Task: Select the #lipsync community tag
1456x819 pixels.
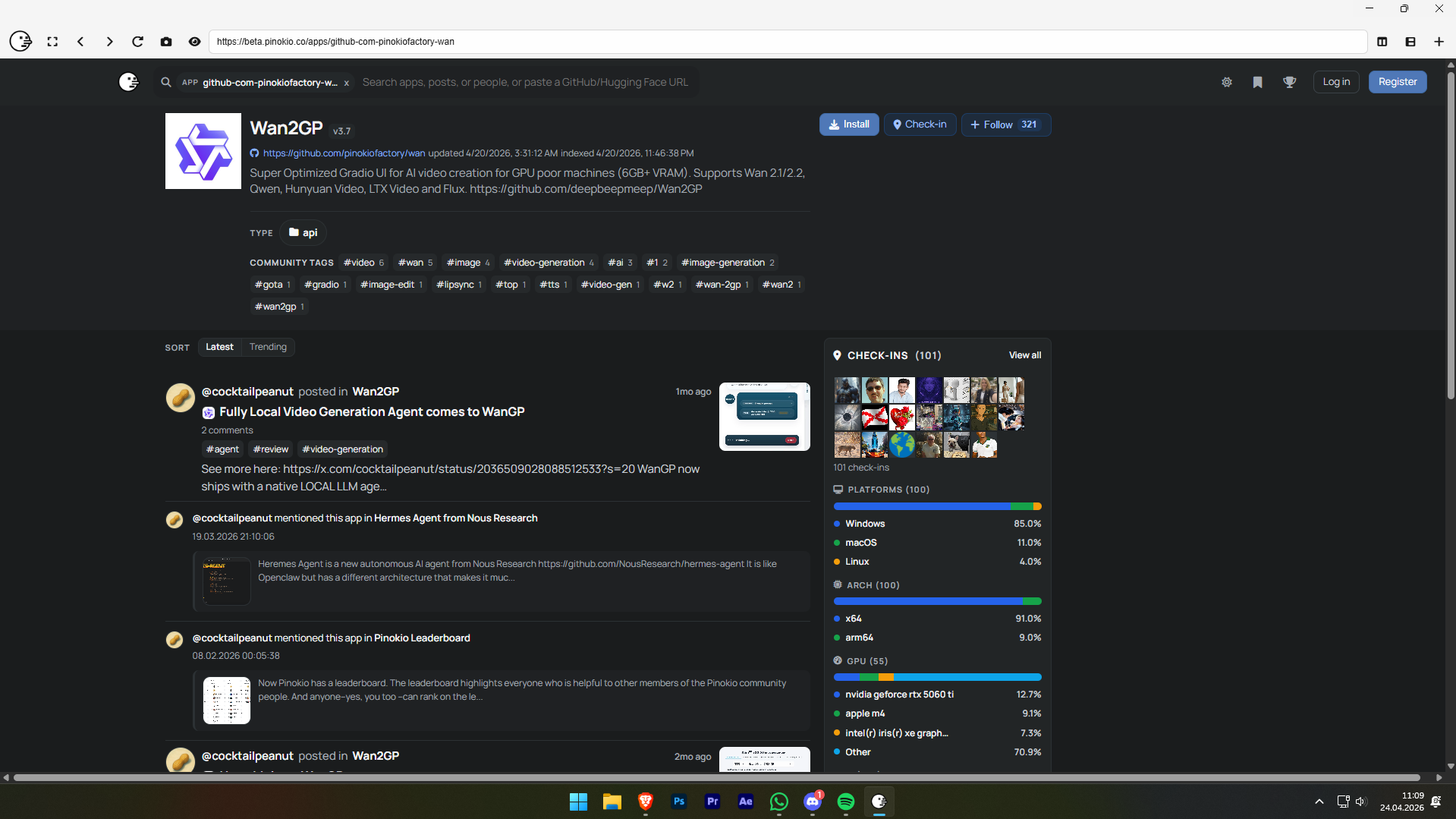Action: coord(459,285)
